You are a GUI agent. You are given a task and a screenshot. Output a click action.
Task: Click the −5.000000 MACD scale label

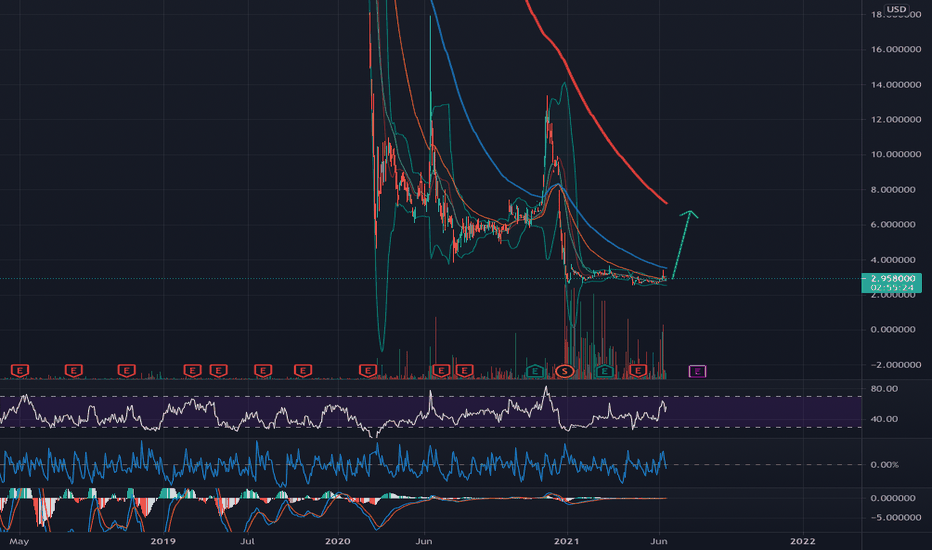(896, 517)
